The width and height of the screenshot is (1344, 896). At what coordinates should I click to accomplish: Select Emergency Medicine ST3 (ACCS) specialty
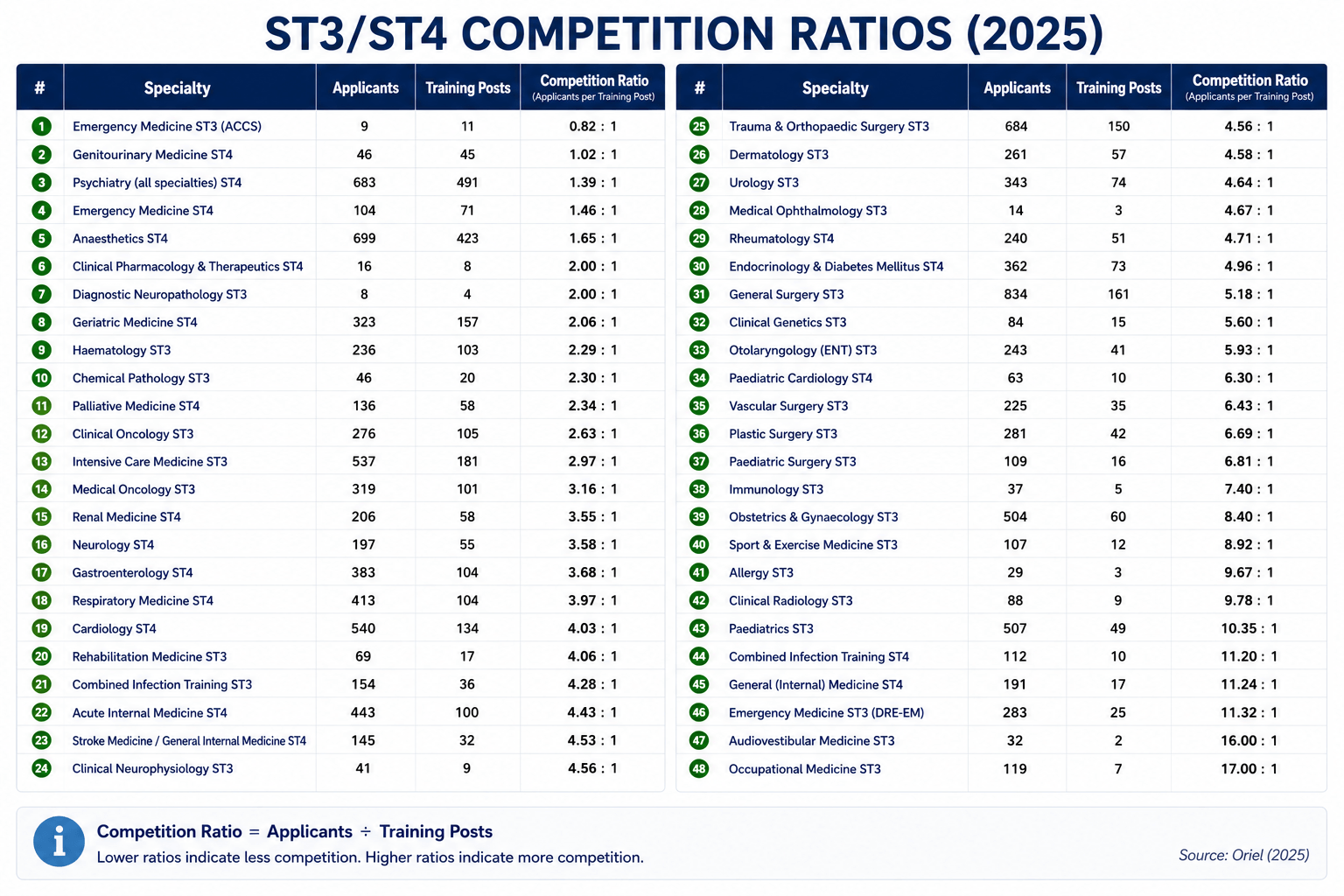pos(167,127)
